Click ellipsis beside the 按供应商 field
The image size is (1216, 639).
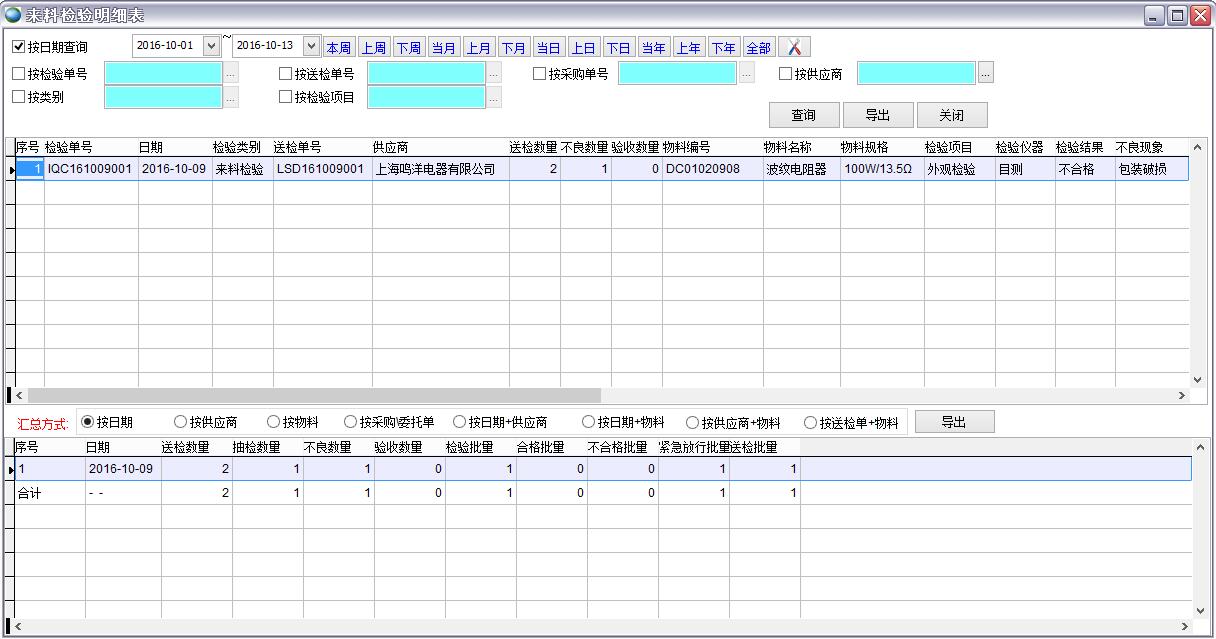click(x=986, y=73)
